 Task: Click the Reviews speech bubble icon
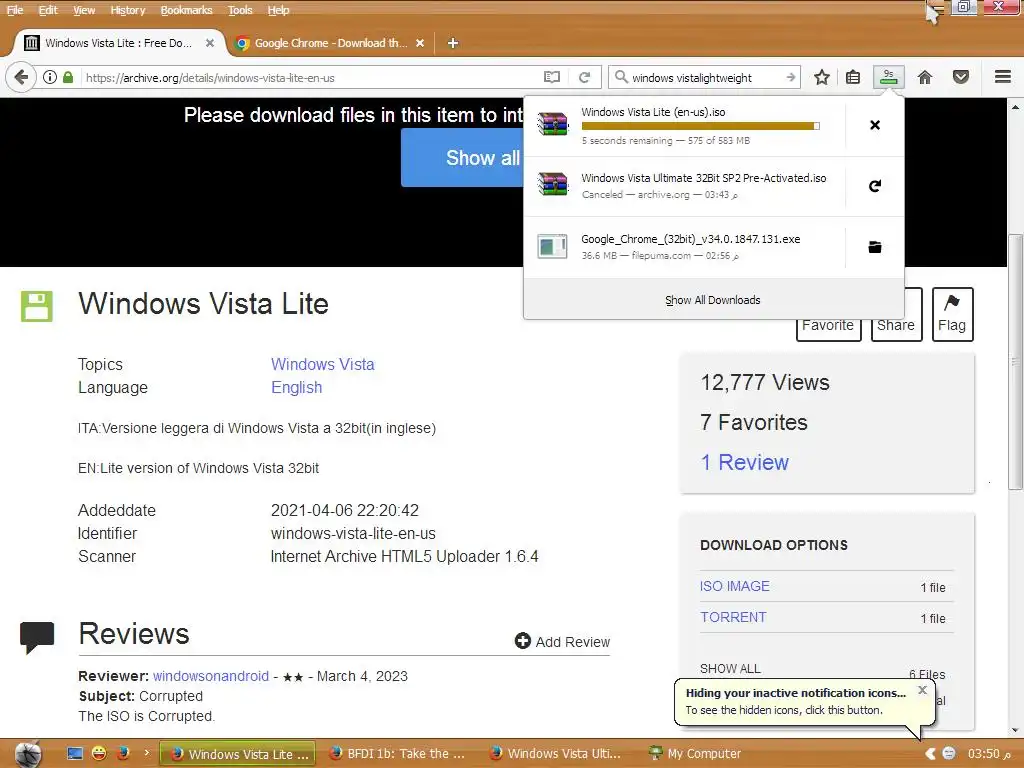[x=37, y=637]
